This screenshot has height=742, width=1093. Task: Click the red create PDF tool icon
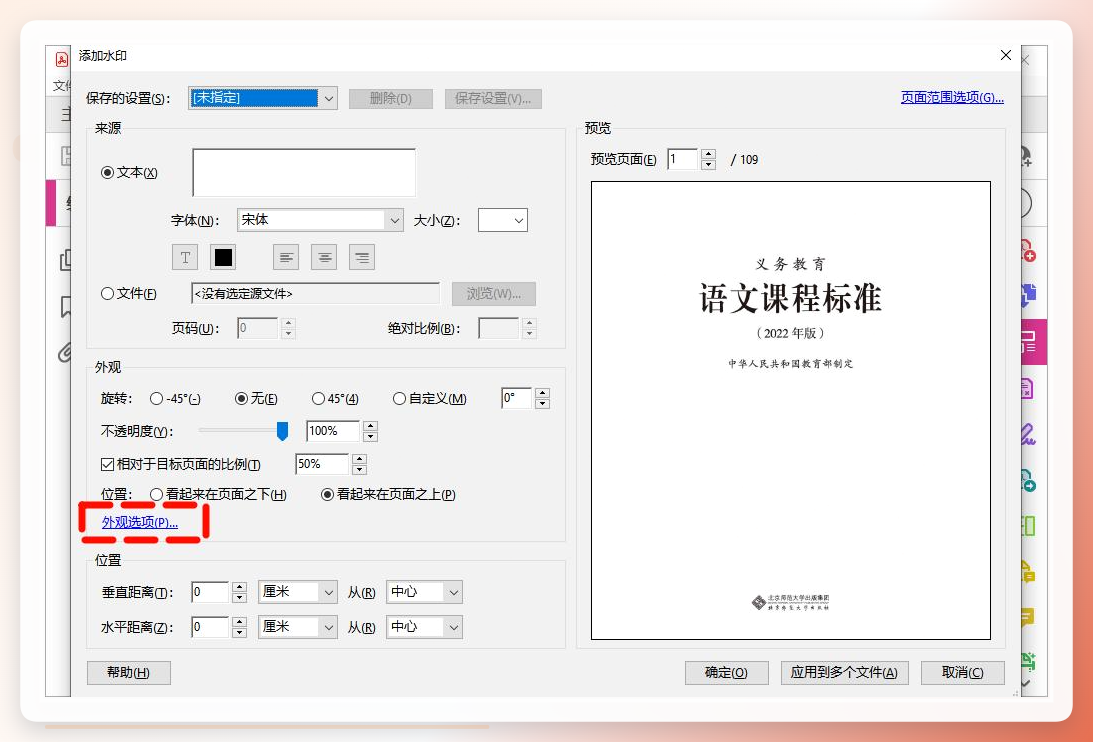coord(1027,251)
